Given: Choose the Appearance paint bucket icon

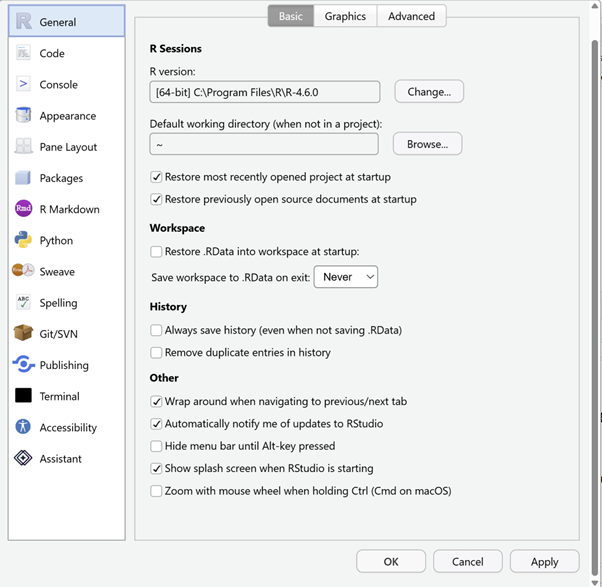Looking at the screenshot, I should coord(23,115).
